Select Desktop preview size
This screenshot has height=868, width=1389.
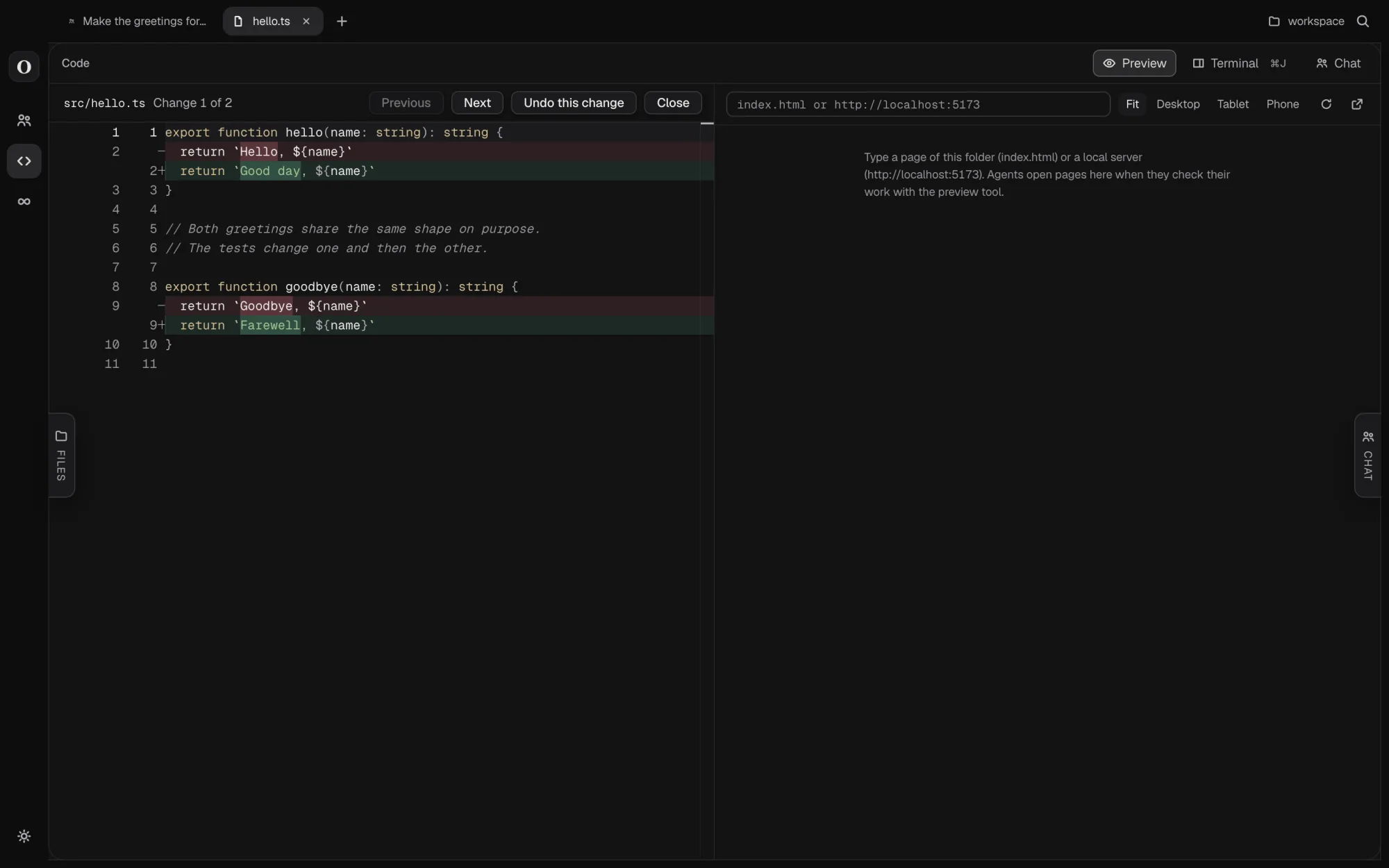click(1178, 104)
